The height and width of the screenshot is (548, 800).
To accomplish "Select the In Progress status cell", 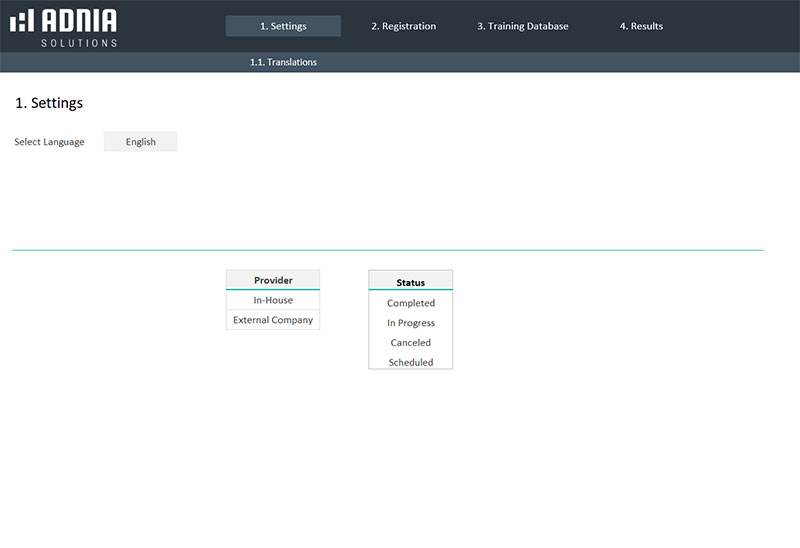I will tap(410, 323).
